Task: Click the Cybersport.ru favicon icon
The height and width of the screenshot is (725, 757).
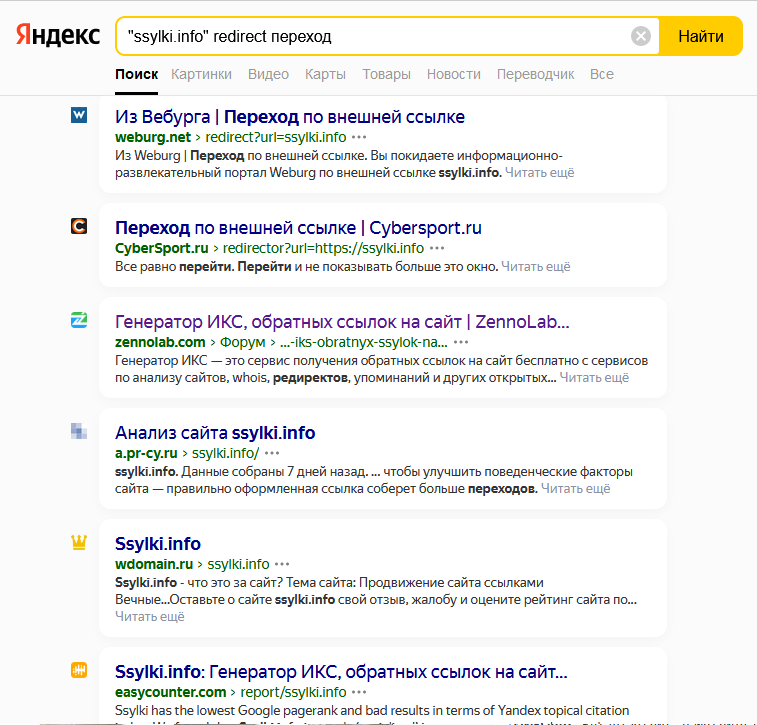Action: point(79,226)
